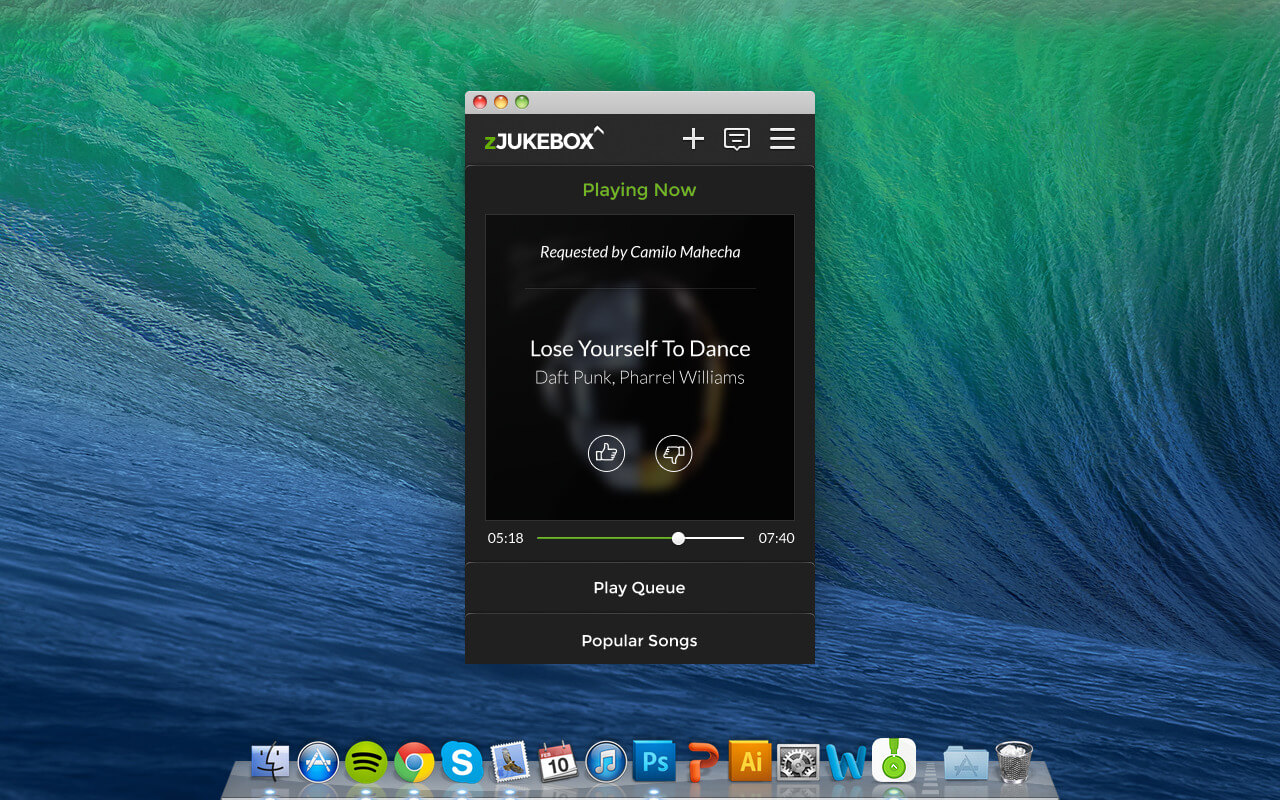Dislike the song with thumbs down
The width and height of the screenshot is (1280, 800).
[674, 453]
